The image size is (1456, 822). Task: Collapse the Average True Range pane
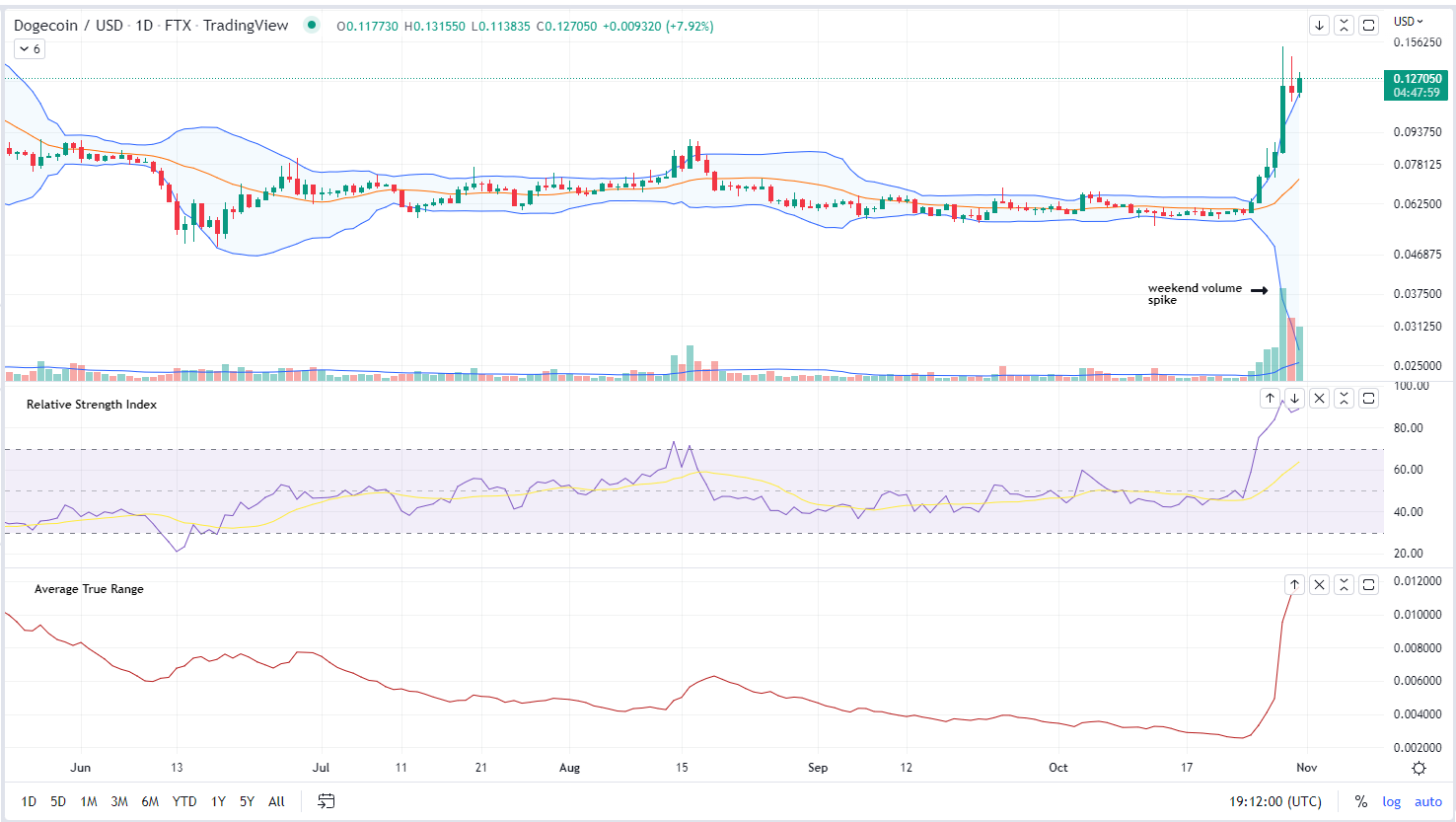[1344, 584]
